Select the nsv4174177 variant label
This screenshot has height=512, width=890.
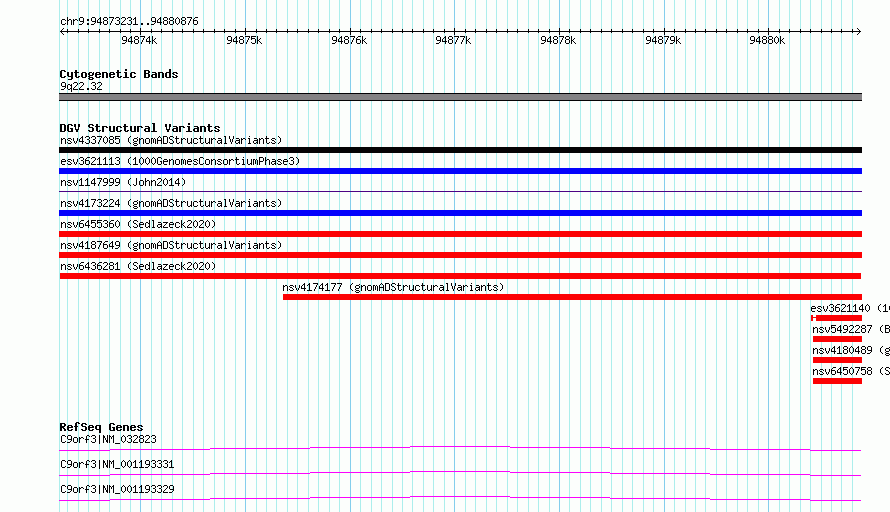click(393, 287)
